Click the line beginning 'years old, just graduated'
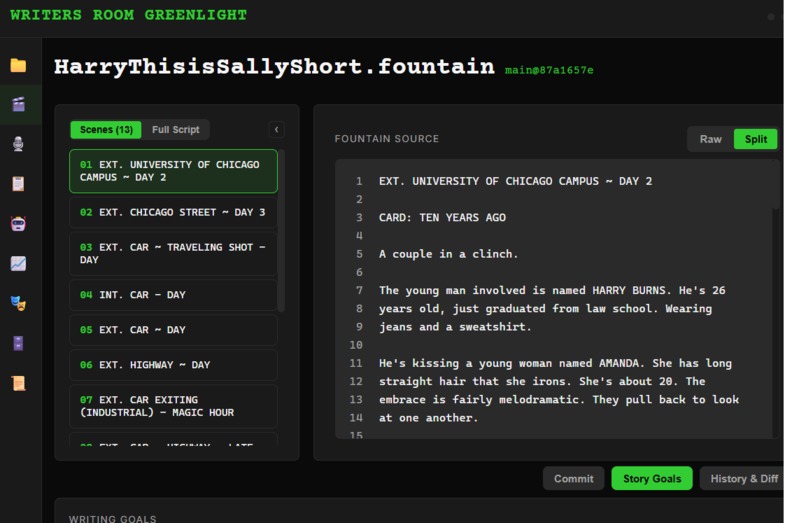Screen dimensions: 806x523 click(x=545, y=309)
